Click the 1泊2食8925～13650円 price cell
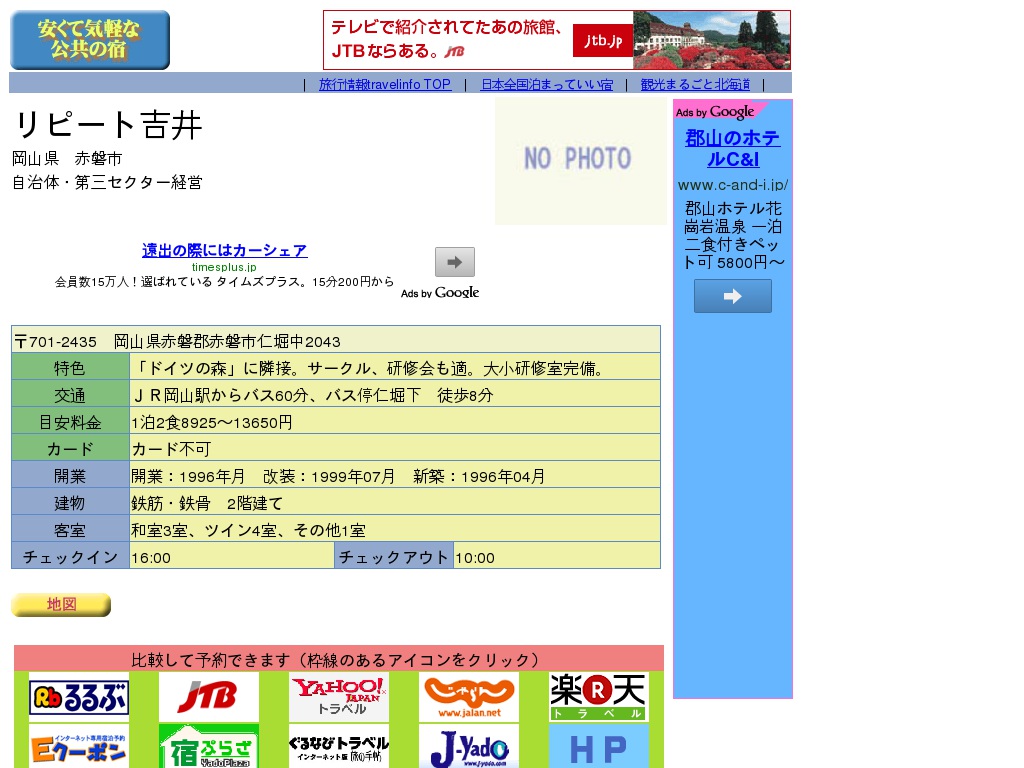Screen dimensions: 1024x768 [x=395, y=421]
